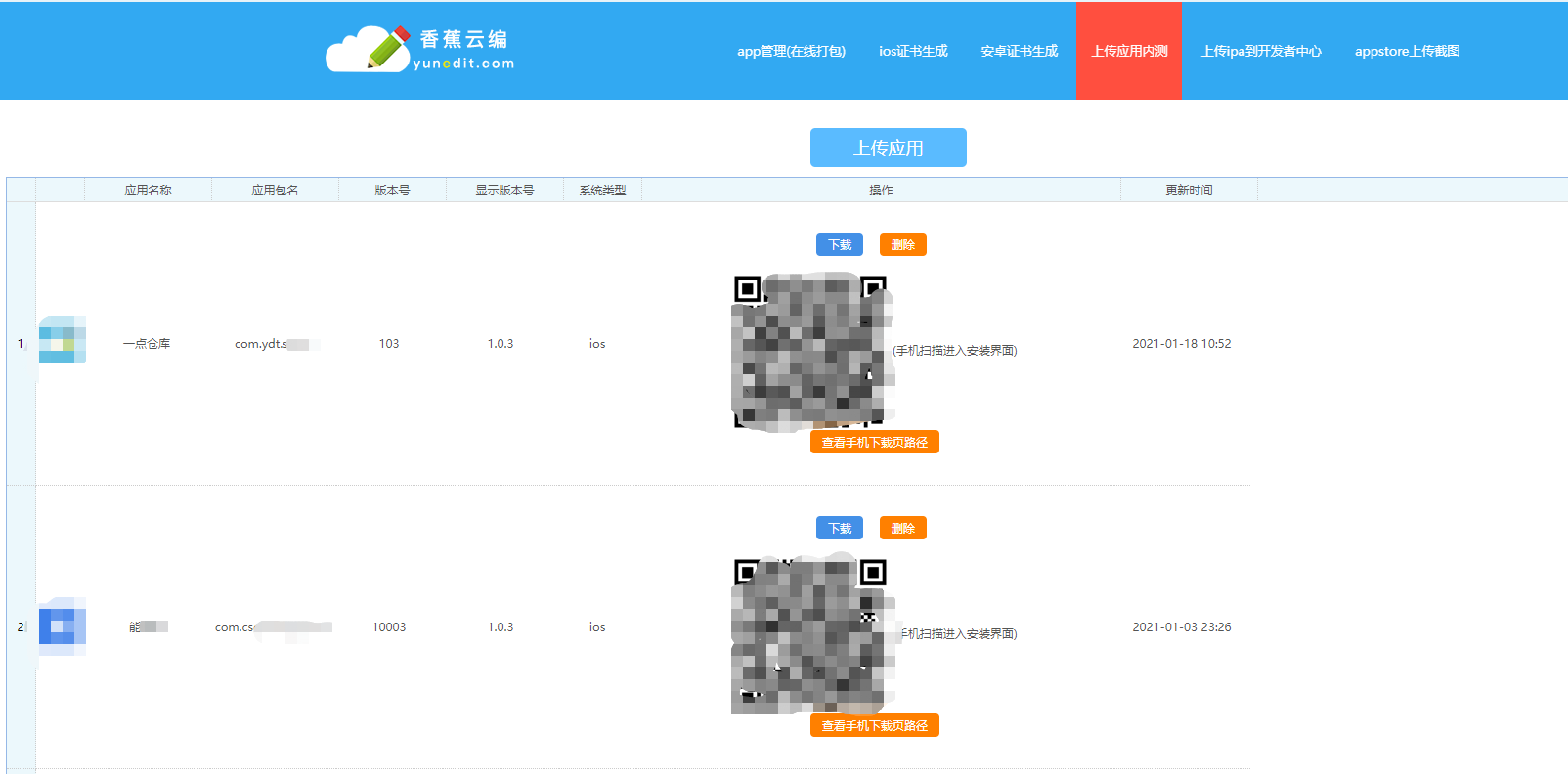This screenshot has width=1568, height=774.
Task: Click the date 2021-01-18 10:52
Action: [1182, 344]
